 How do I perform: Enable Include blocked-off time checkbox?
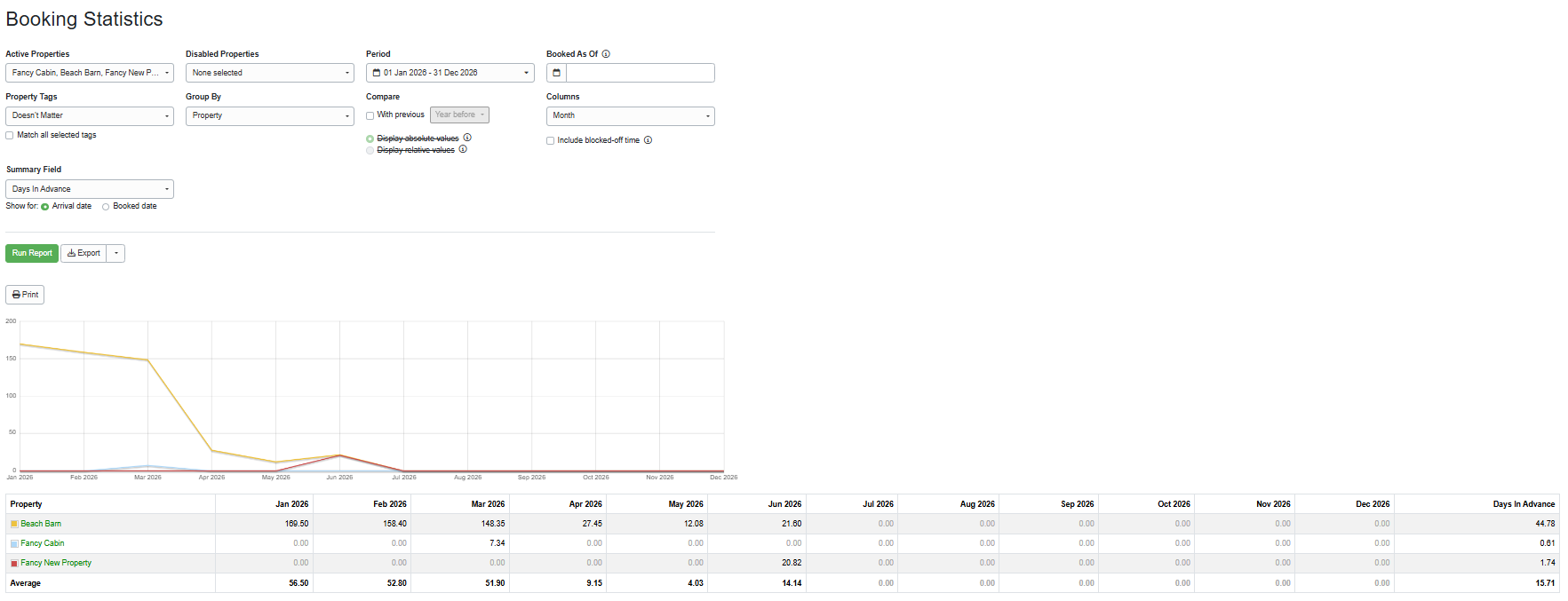(551, 140)
